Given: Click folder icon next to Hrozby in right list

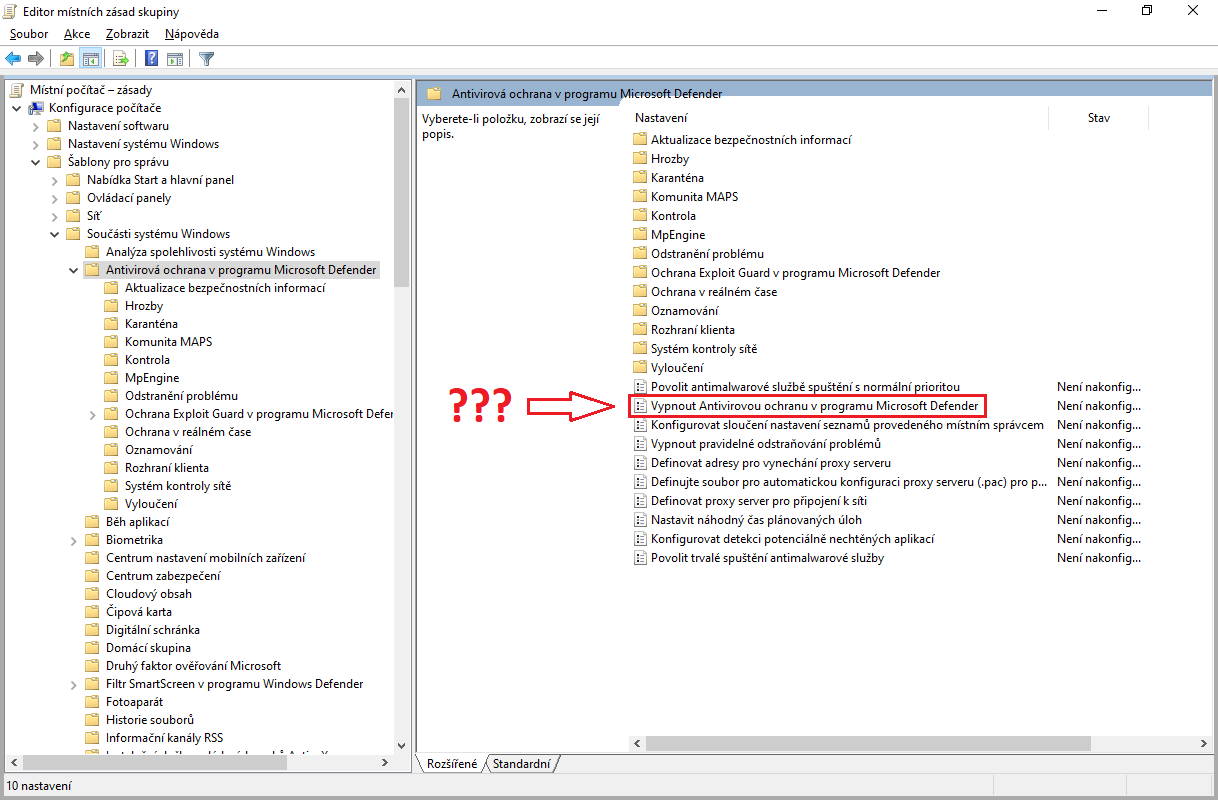Looking at the screenshot, I should click(x=640, y=158).
